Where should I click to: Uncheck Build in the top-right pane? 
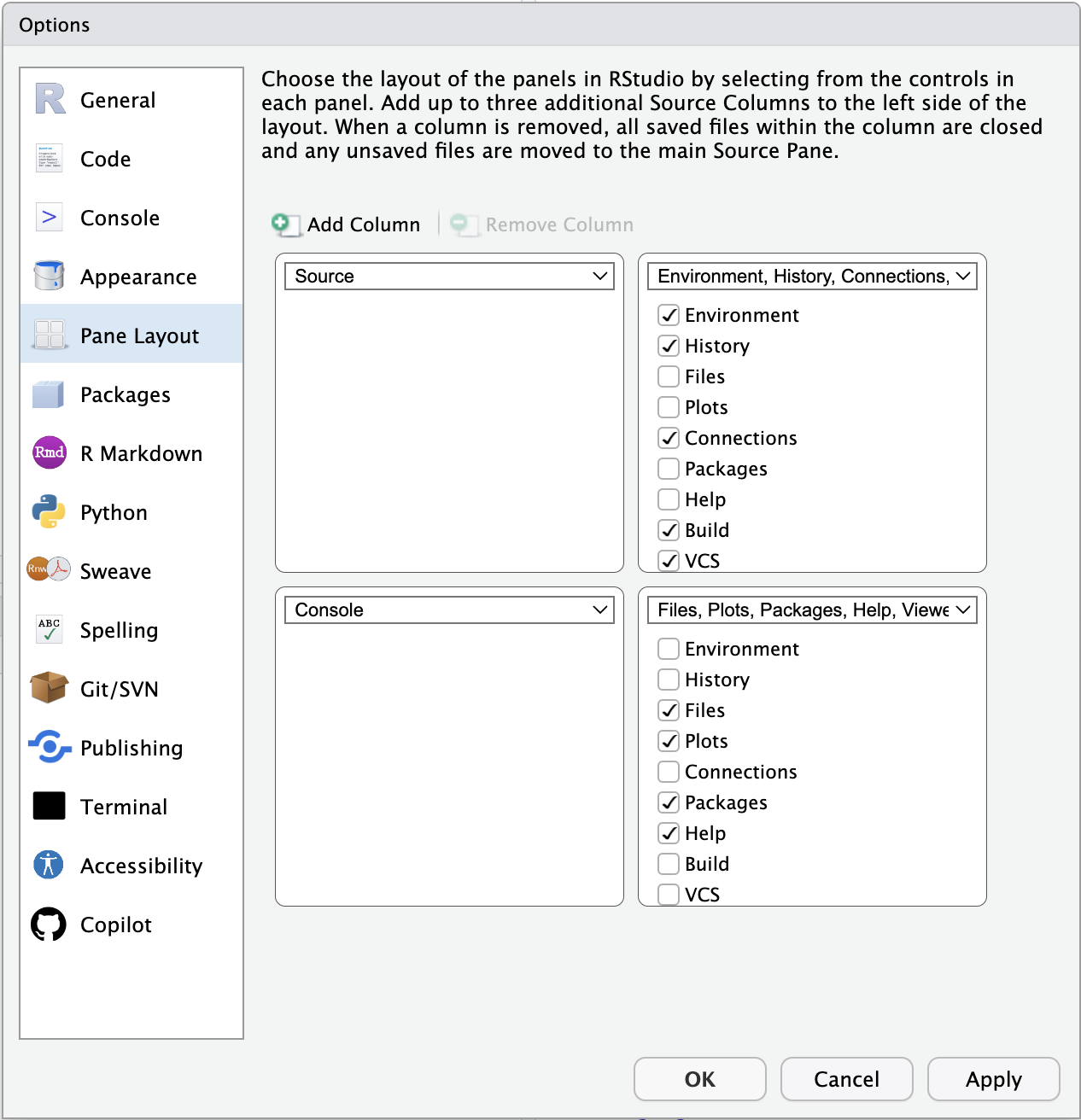(x=669, y=530)
